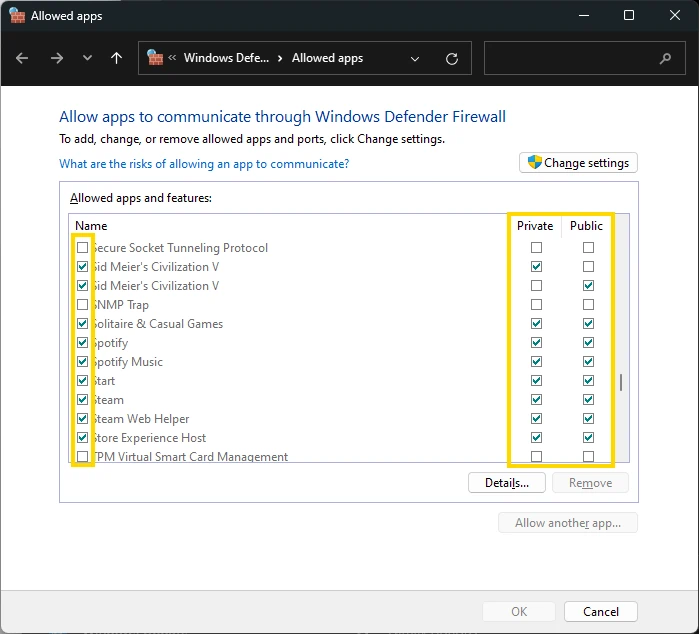
Task: Select the SNMP Trap row text
Action: (121, 305)
